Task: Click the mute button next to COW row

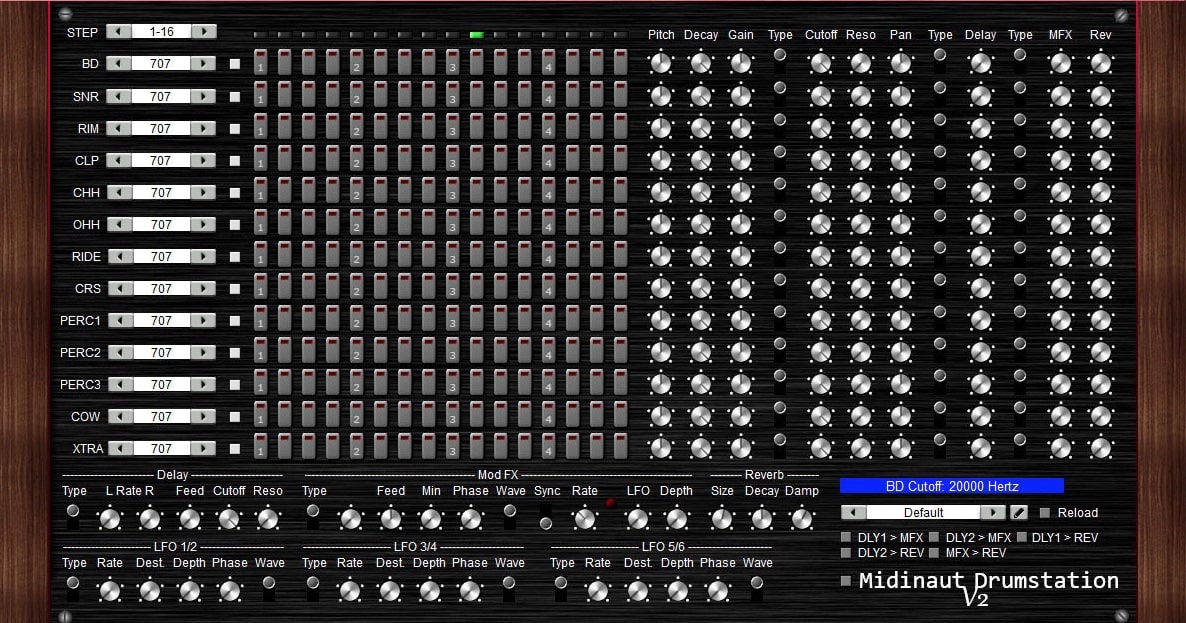Action: point(235,415)
